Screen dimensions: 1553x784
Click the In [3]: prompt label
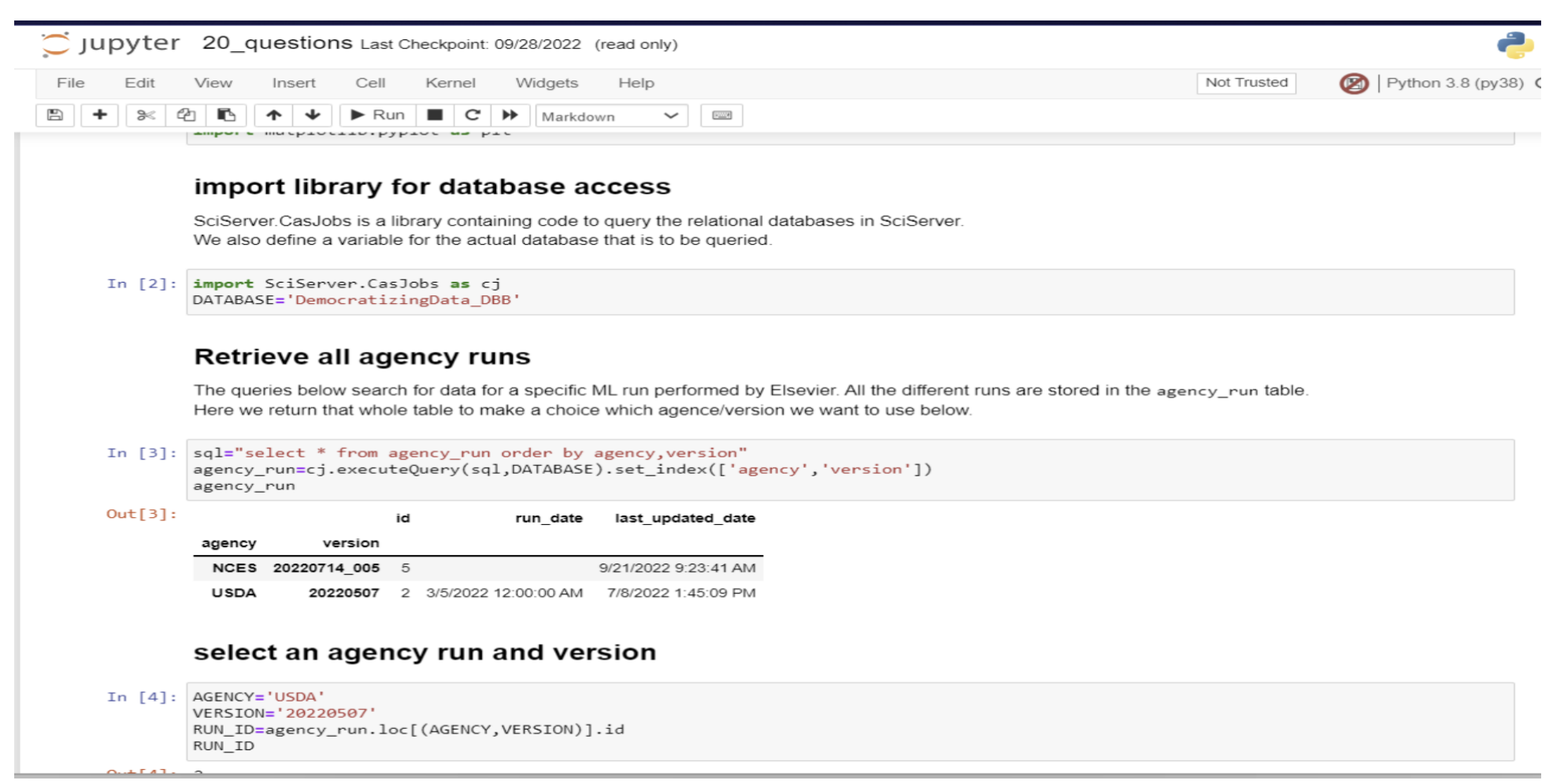[x=142, y=453]
